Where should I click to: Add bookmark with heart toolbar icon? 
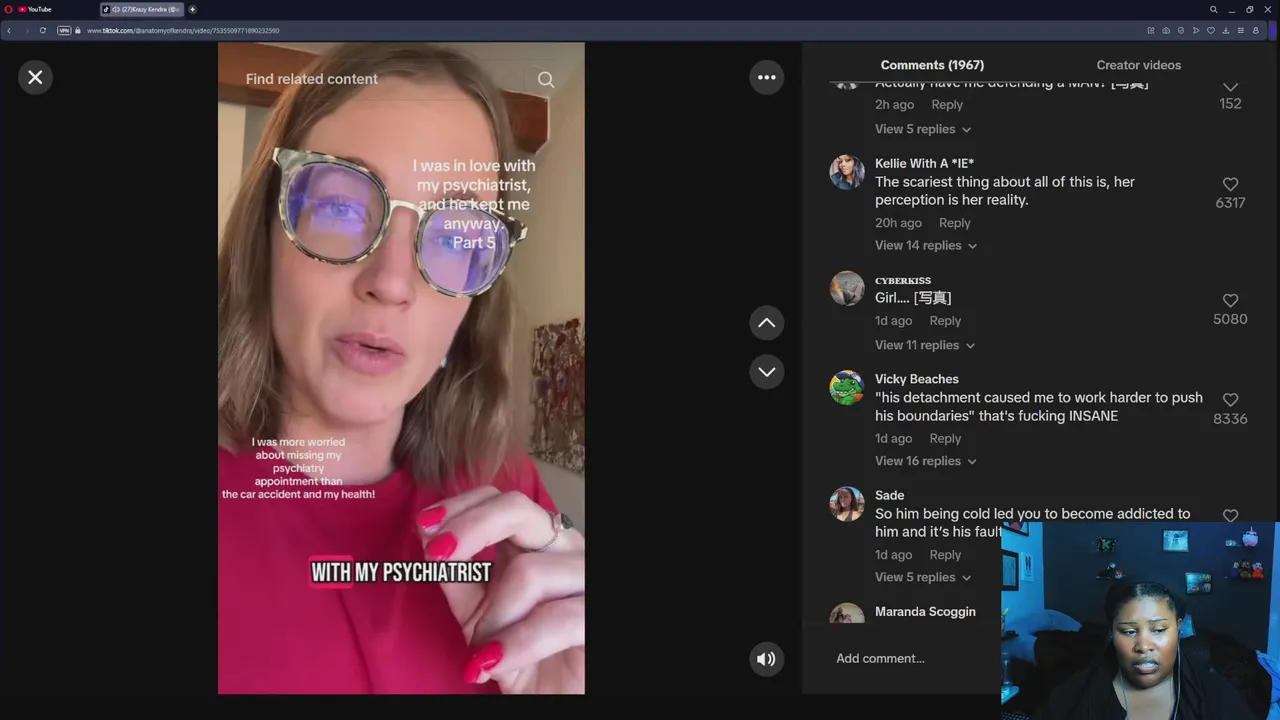pyautogui.click(x=1211, y=30)
